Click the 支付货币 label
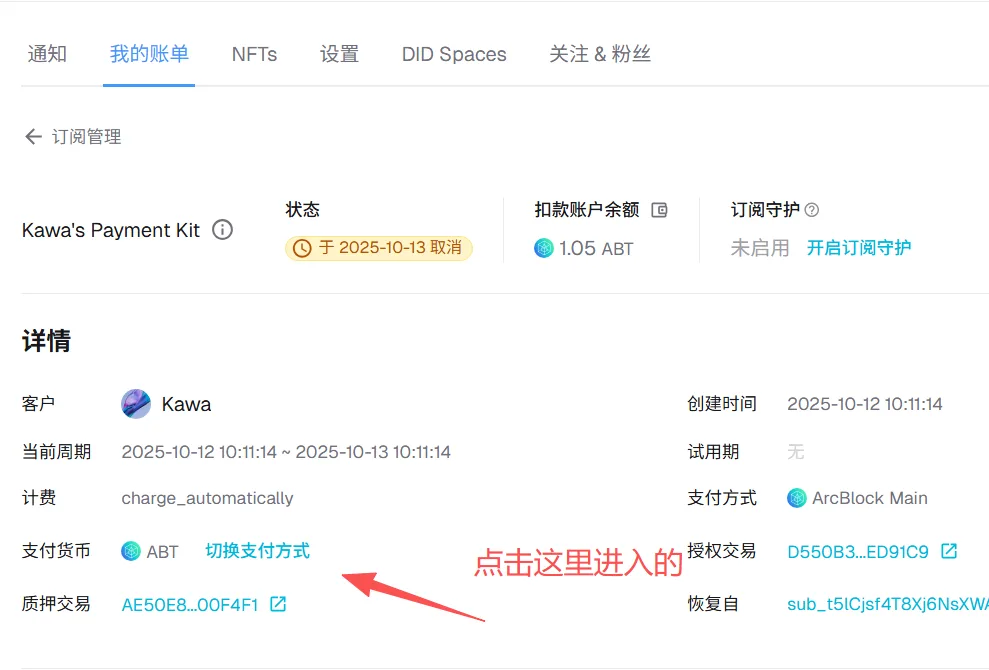 pos(56,551)
